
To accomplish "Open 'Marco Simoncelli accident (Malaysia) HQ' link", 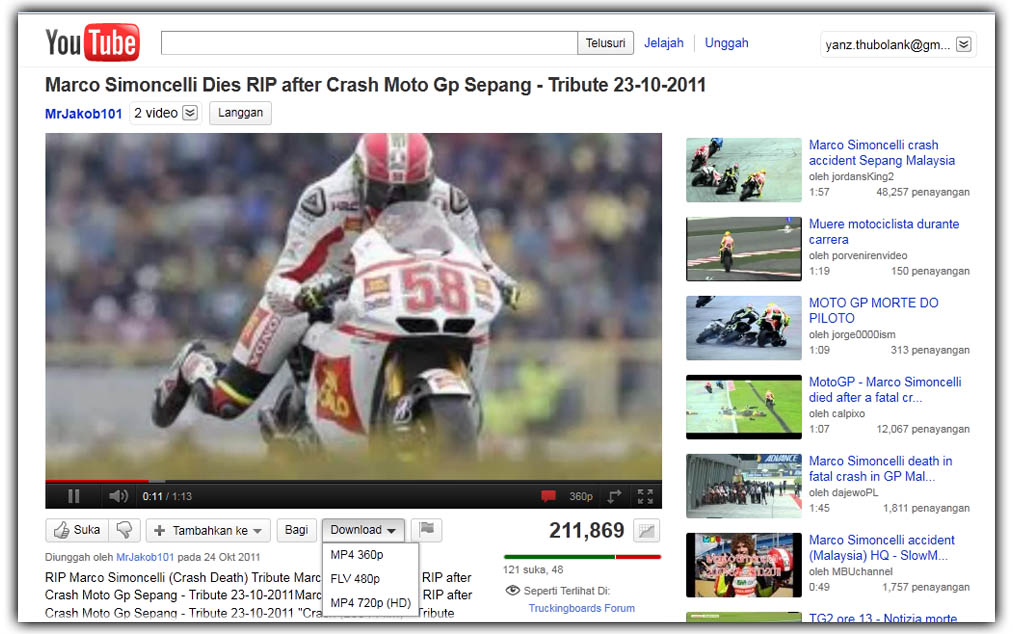I will pos(882,547).
